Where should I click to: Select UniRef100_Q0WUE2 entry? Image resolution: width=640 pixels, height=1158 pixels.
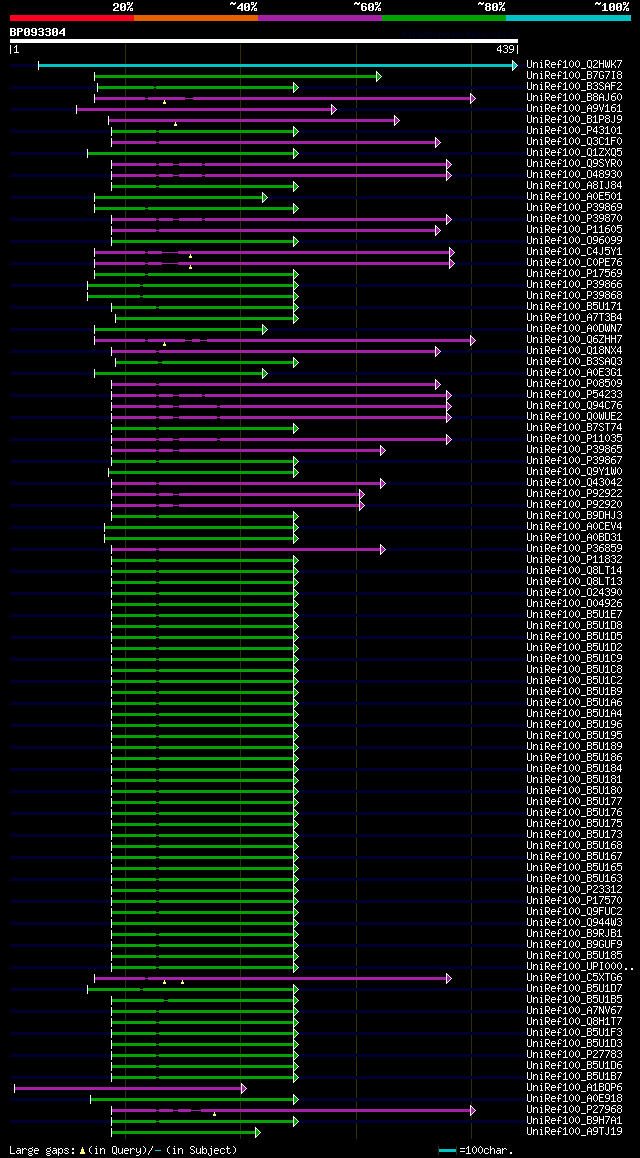point(574,417)
